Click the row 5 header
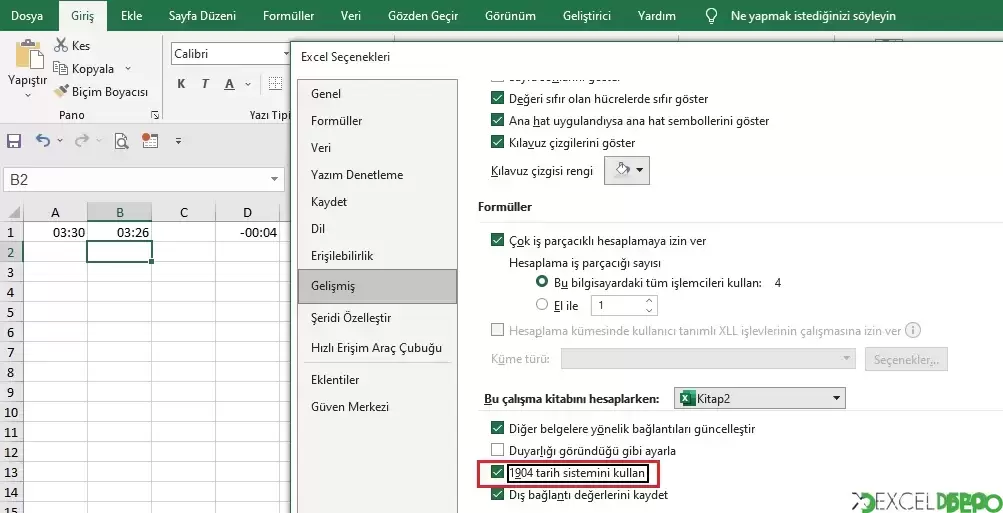 point(12,312)
